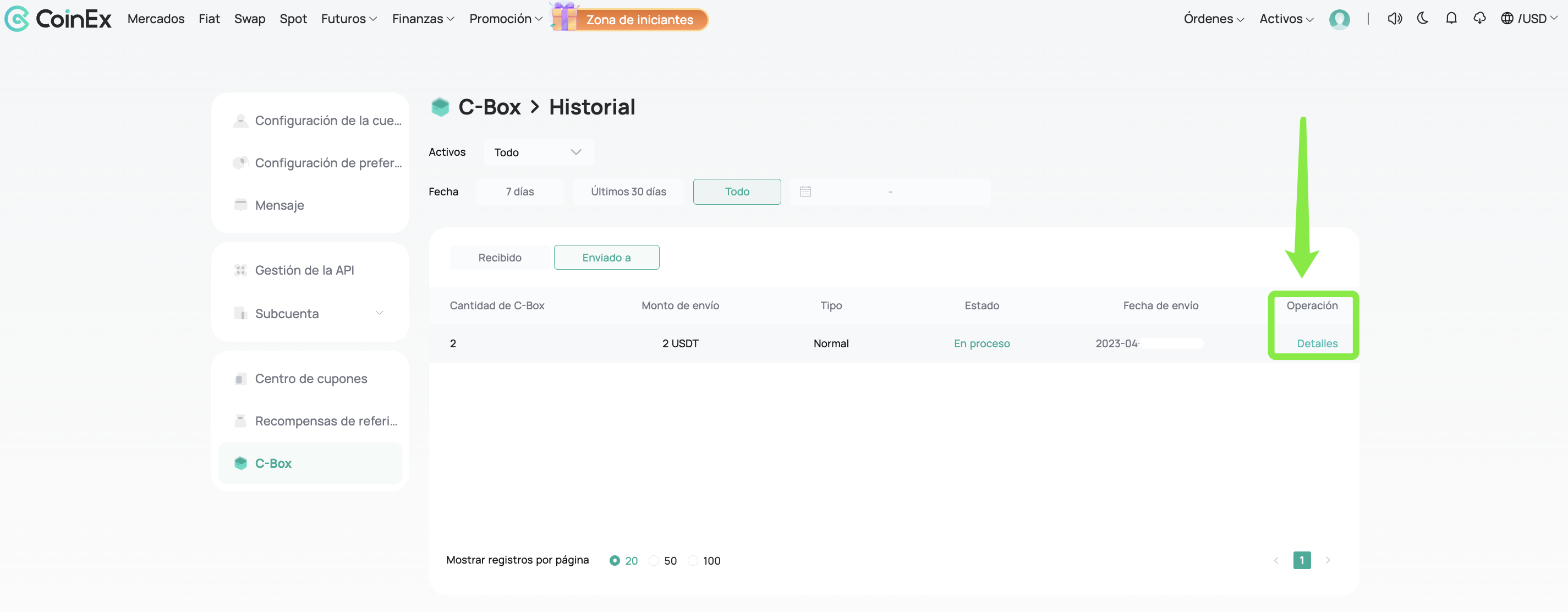Screen dimensions: 1568x612
Task: Click the Normal type cell
Action: [x=831, y=343]
